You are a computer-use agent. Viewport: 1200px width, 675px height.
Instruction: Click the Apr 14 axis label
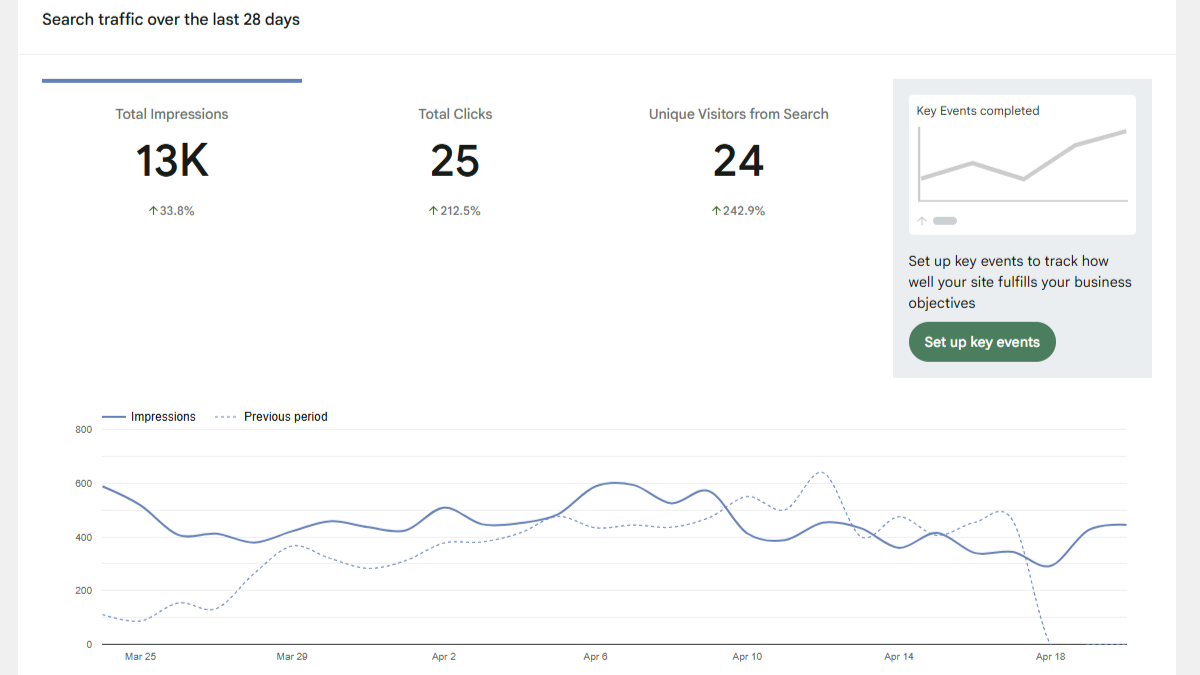pos(899,657)
